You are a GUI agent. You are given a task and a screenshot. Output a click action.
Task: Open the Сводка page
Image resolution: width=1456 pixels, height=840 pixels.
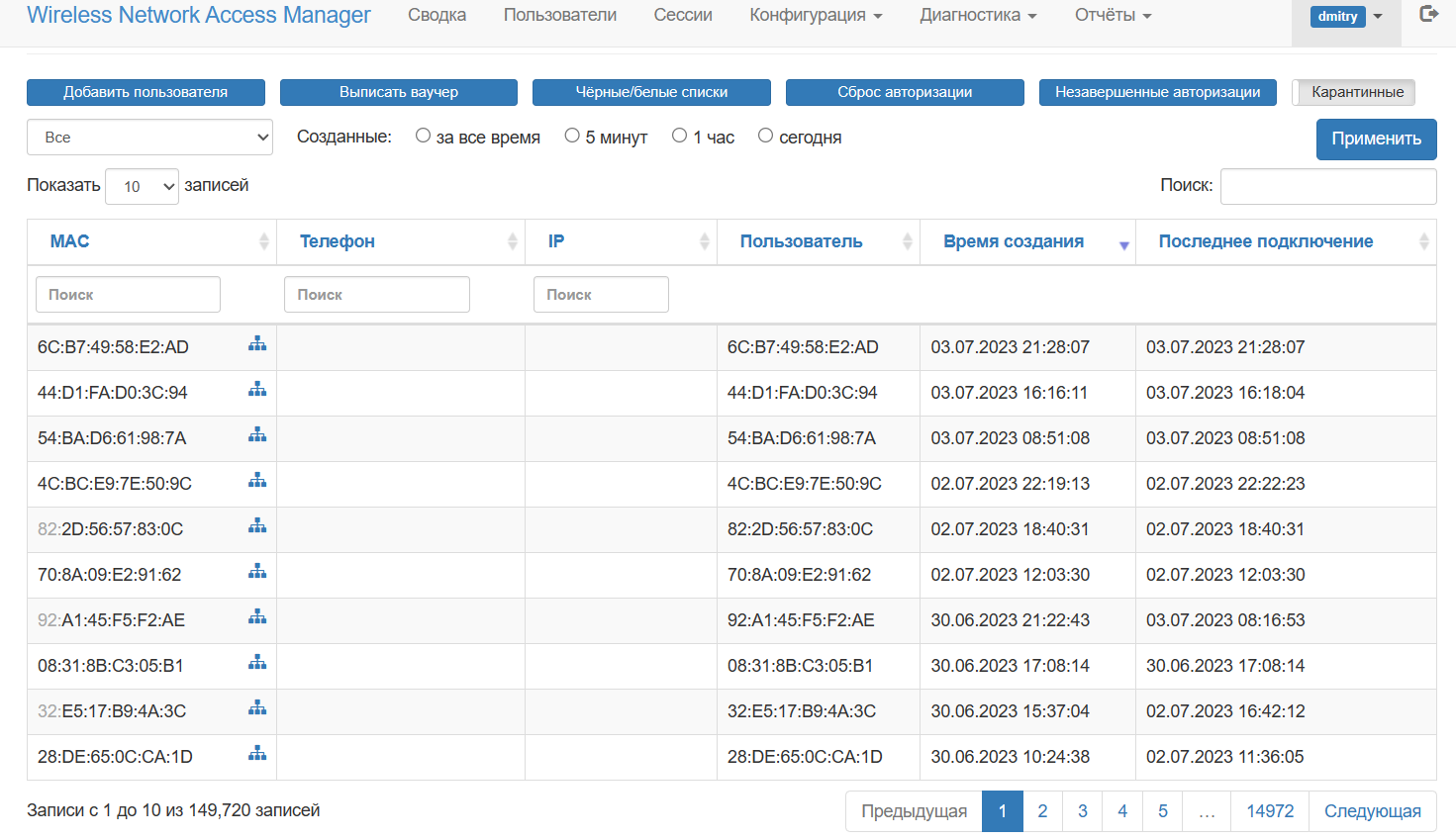437,16
